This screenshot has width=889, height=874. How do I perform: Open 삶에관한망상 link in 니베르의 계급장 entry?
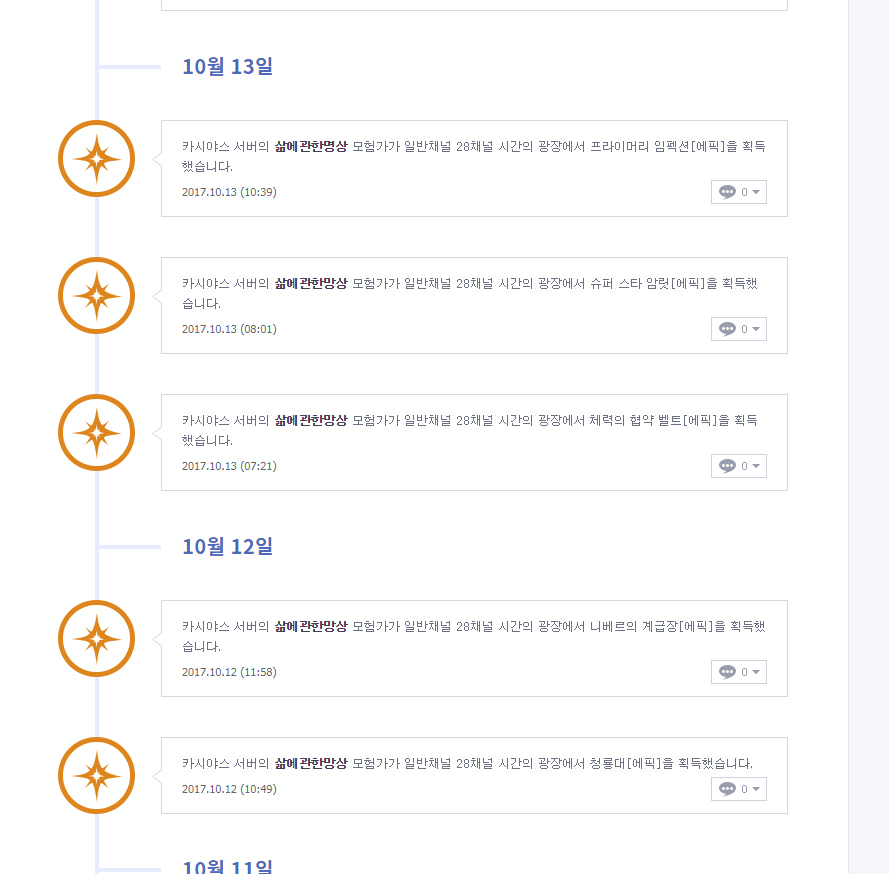311,626
